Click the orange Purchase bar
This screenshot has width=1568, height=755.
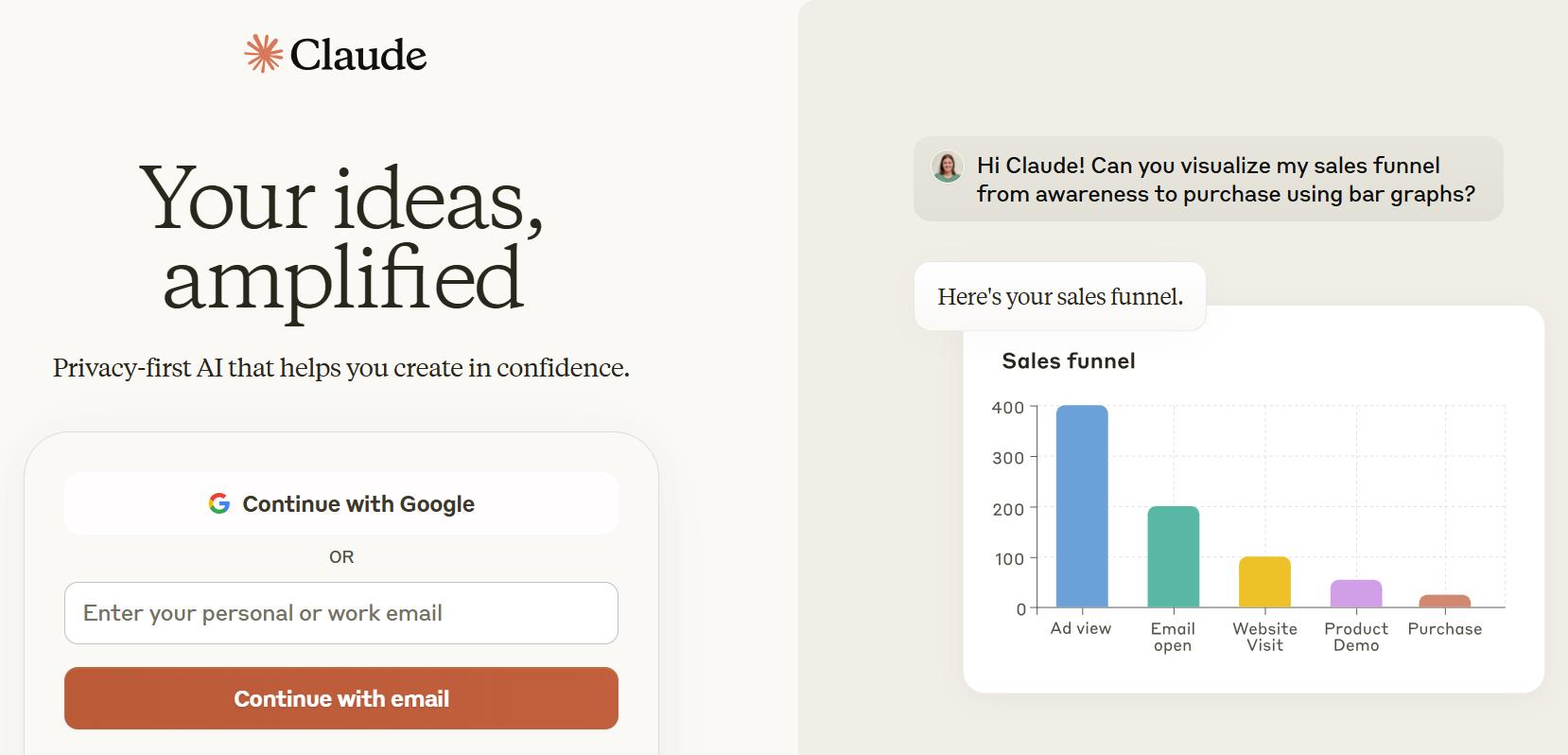point(1444,601)
